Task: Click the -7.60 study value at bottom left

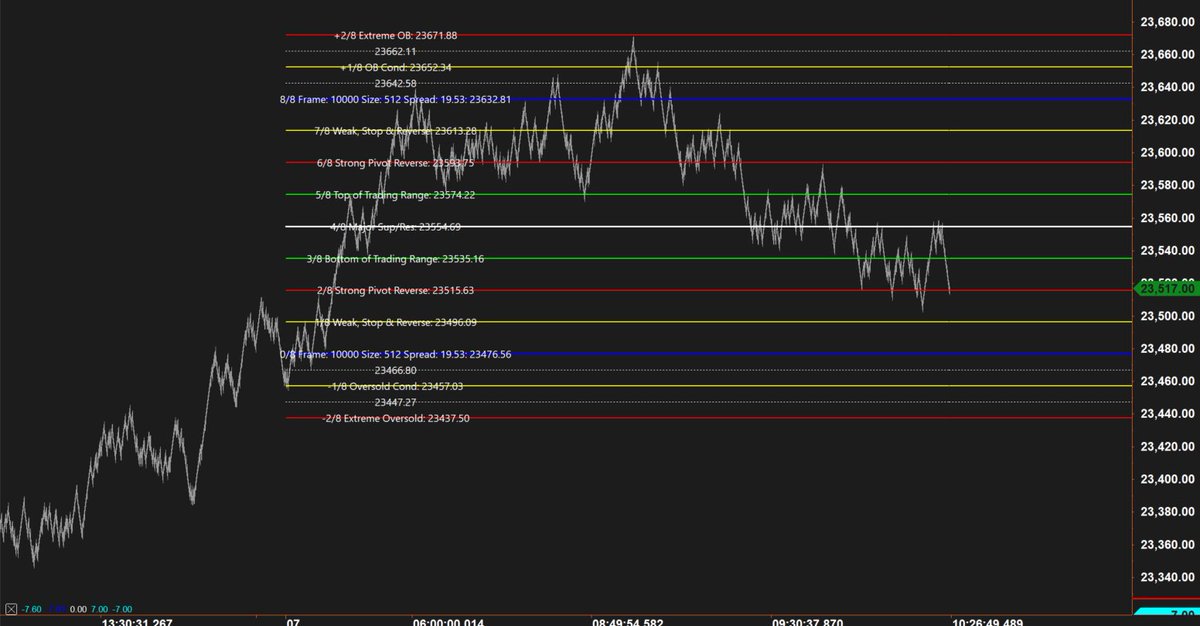Action: pyautogui.click(x=33, y=607)
